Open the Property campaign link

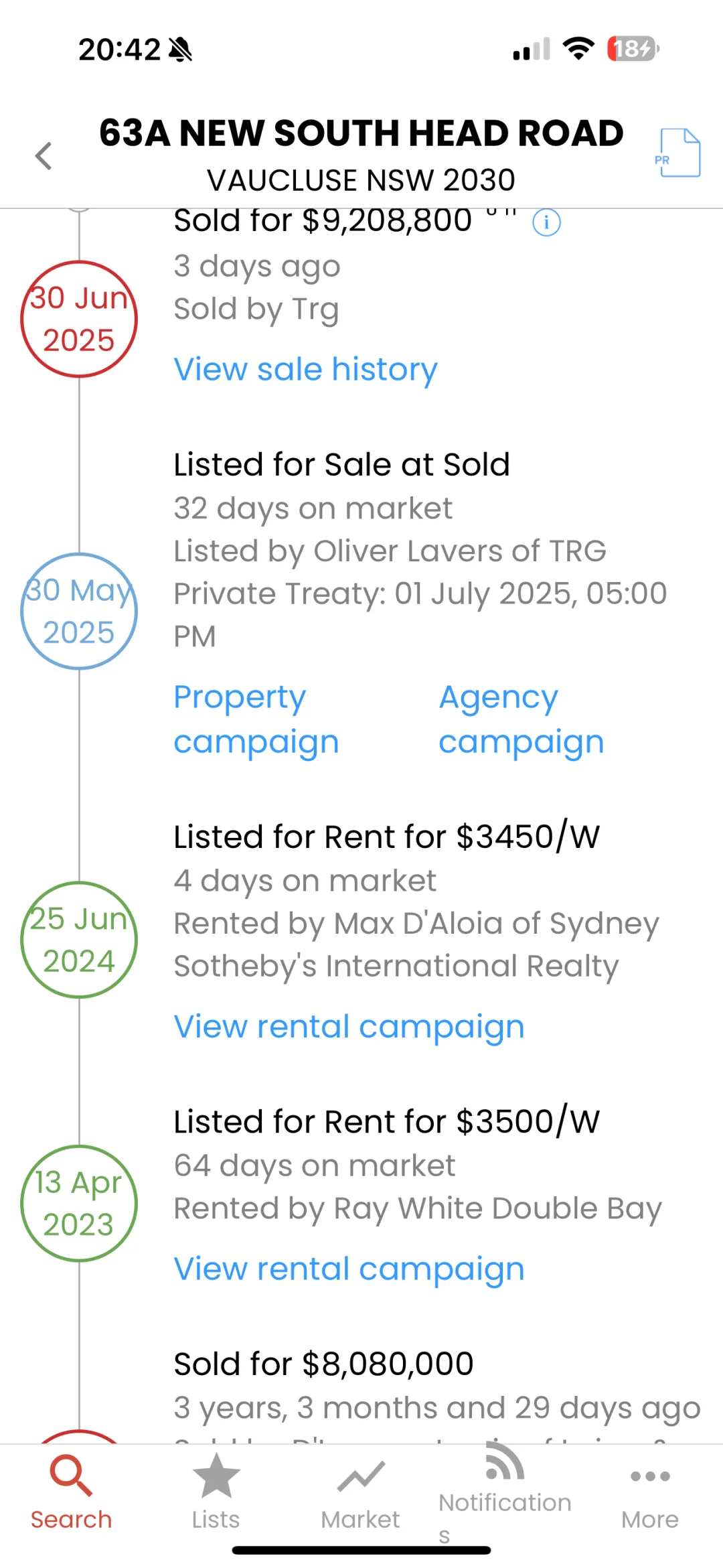click(256, 719)
